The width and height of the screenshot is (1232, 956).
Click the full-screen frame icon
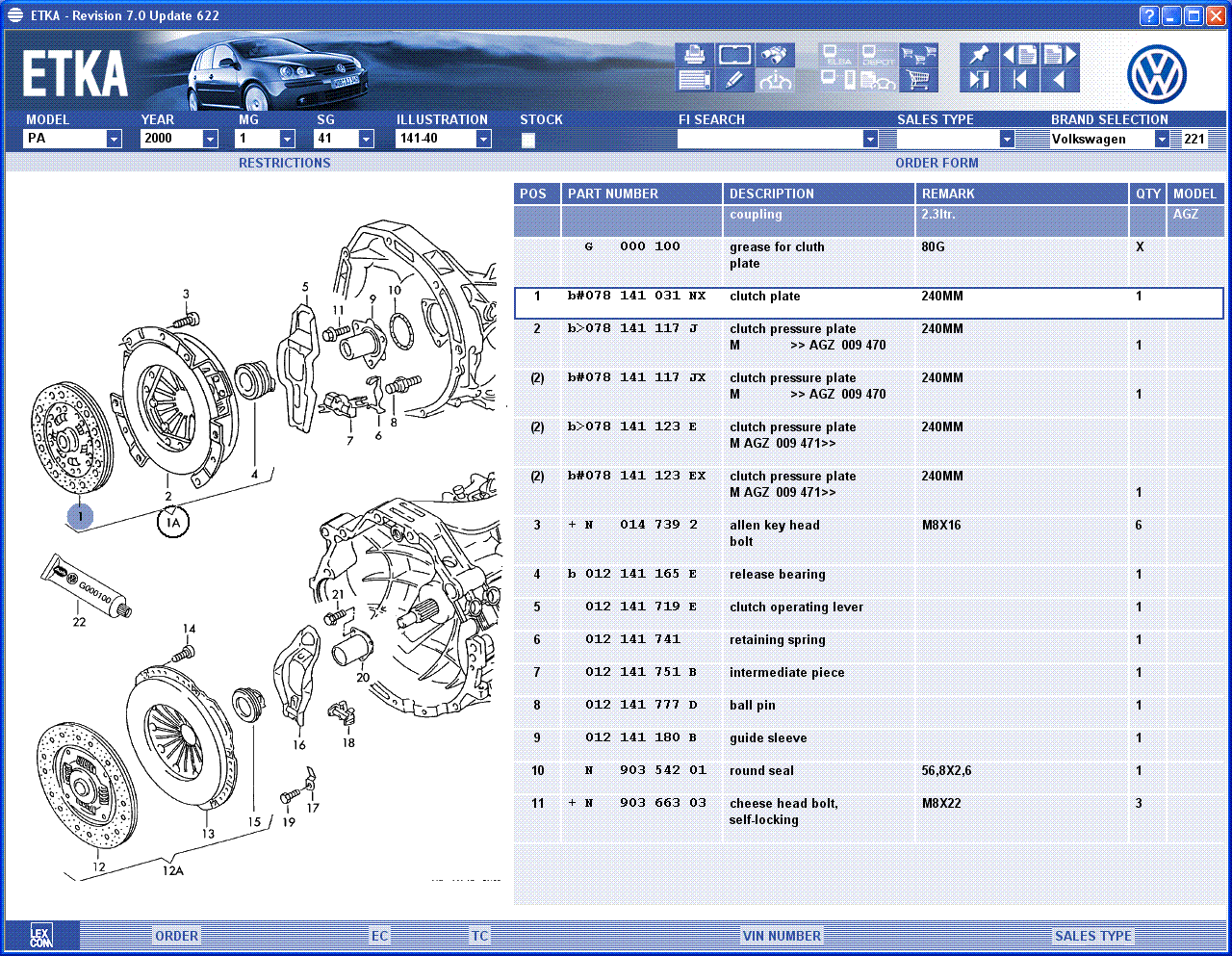(734, 55)
